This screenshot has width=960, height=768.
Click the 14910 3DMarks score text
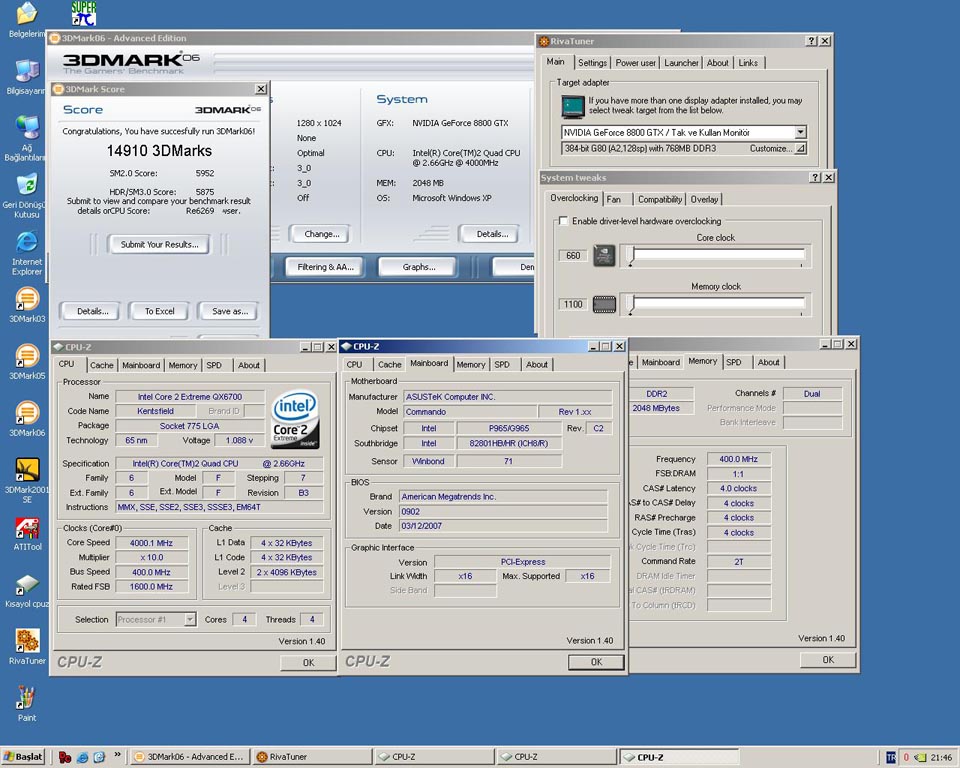tap(159, 151)
